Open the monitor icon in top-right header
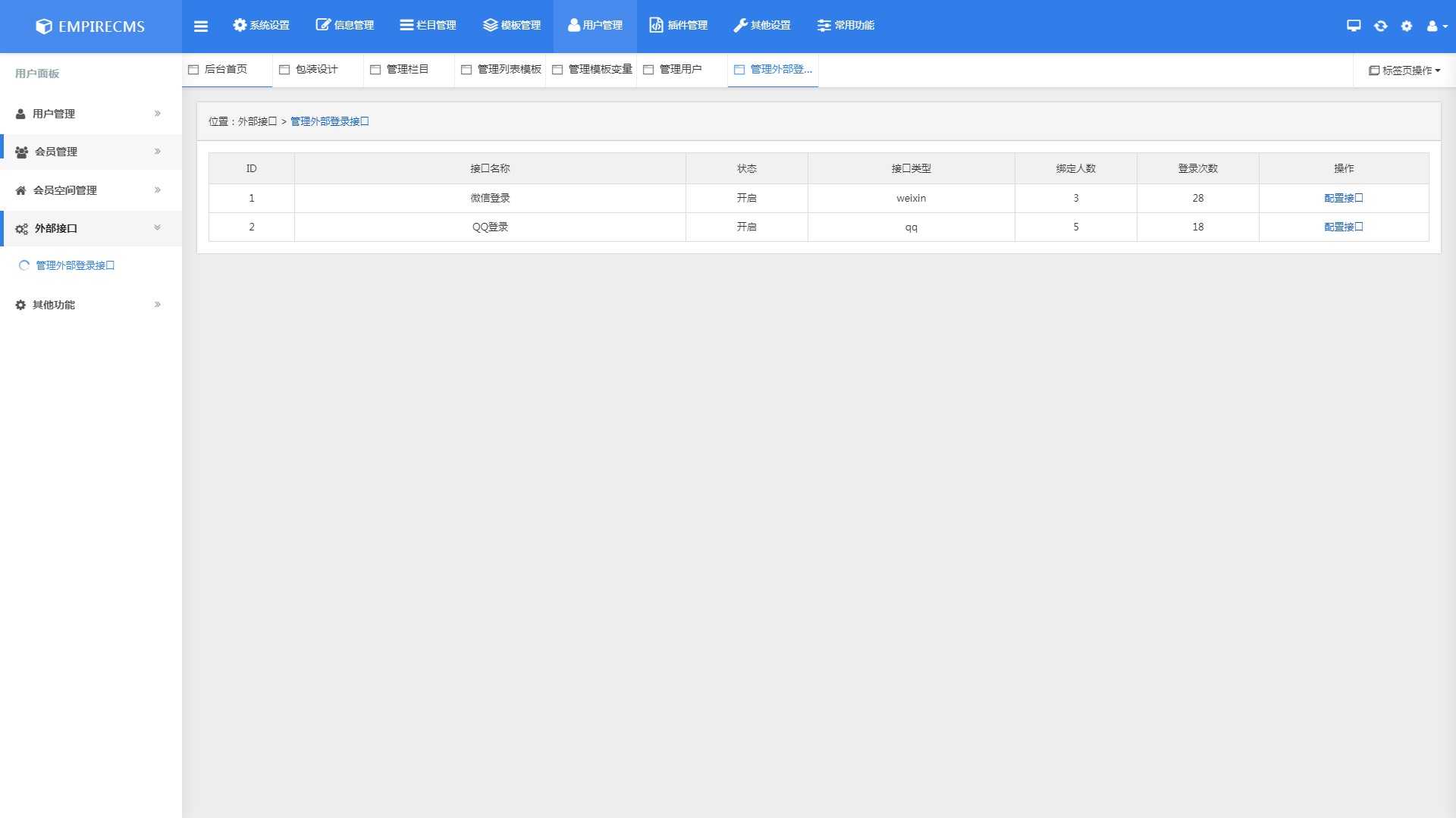This screenshot has height=818, width=1456. click(1354, 26)
